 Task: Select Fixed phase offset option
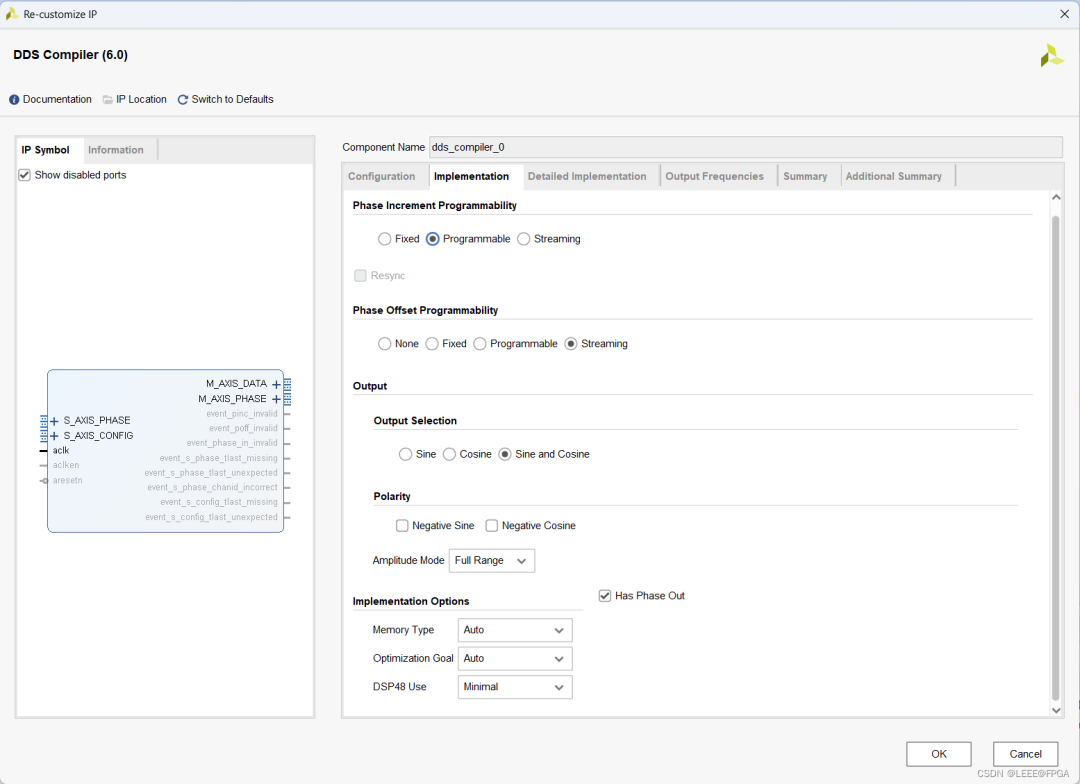pos(432,344)
